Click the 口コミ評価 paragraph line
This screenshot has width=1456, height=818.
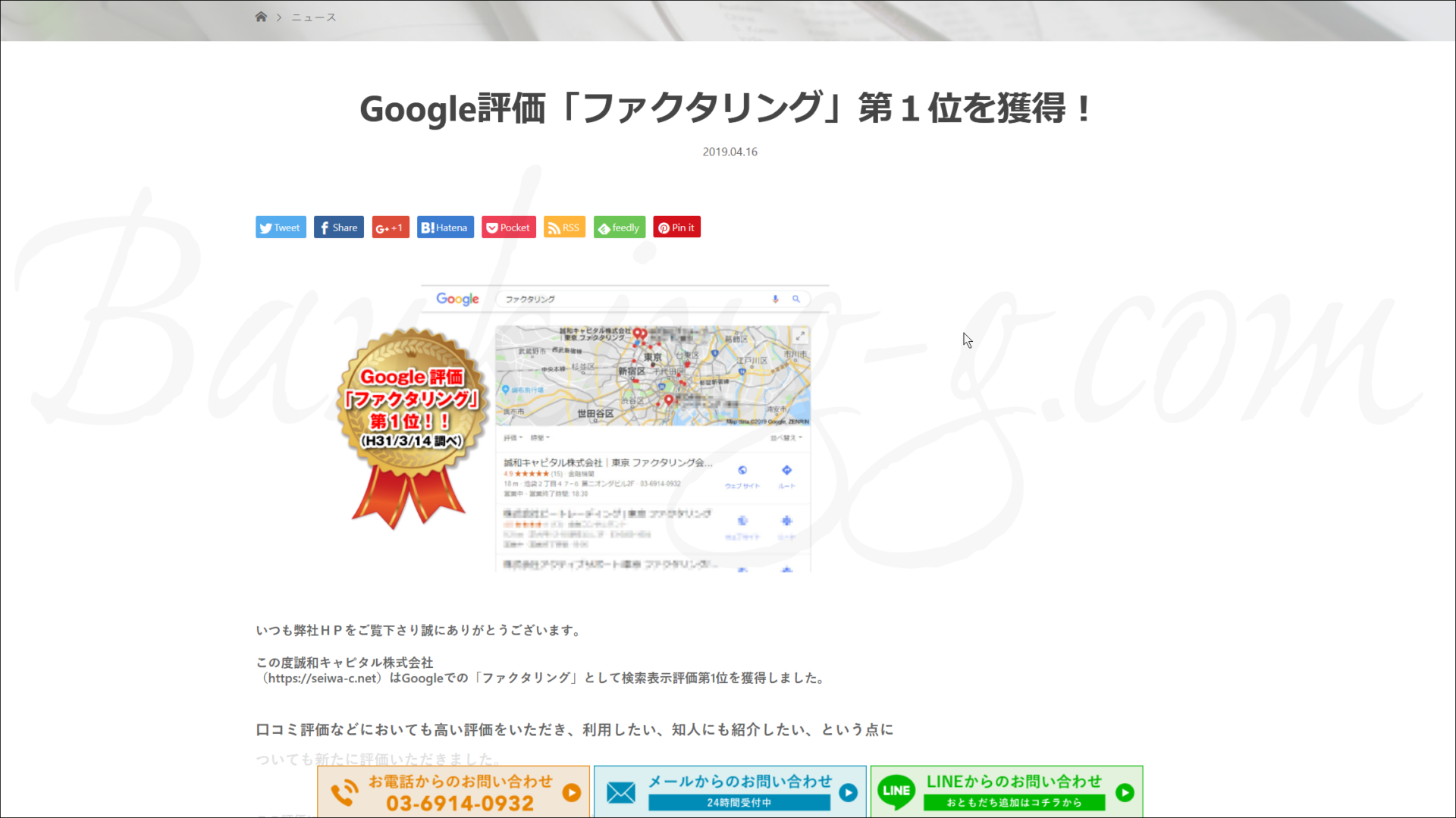coord(574,730)
